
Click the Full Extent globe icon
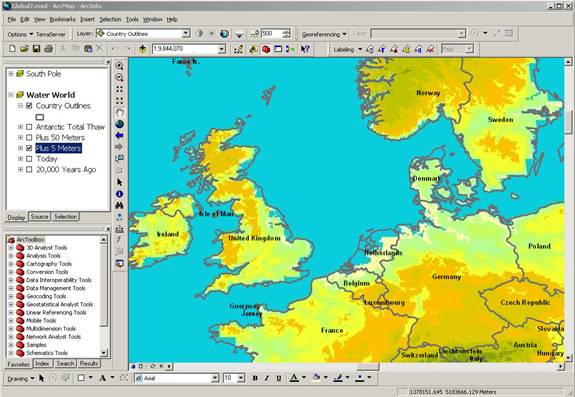(x=119, y=124)
